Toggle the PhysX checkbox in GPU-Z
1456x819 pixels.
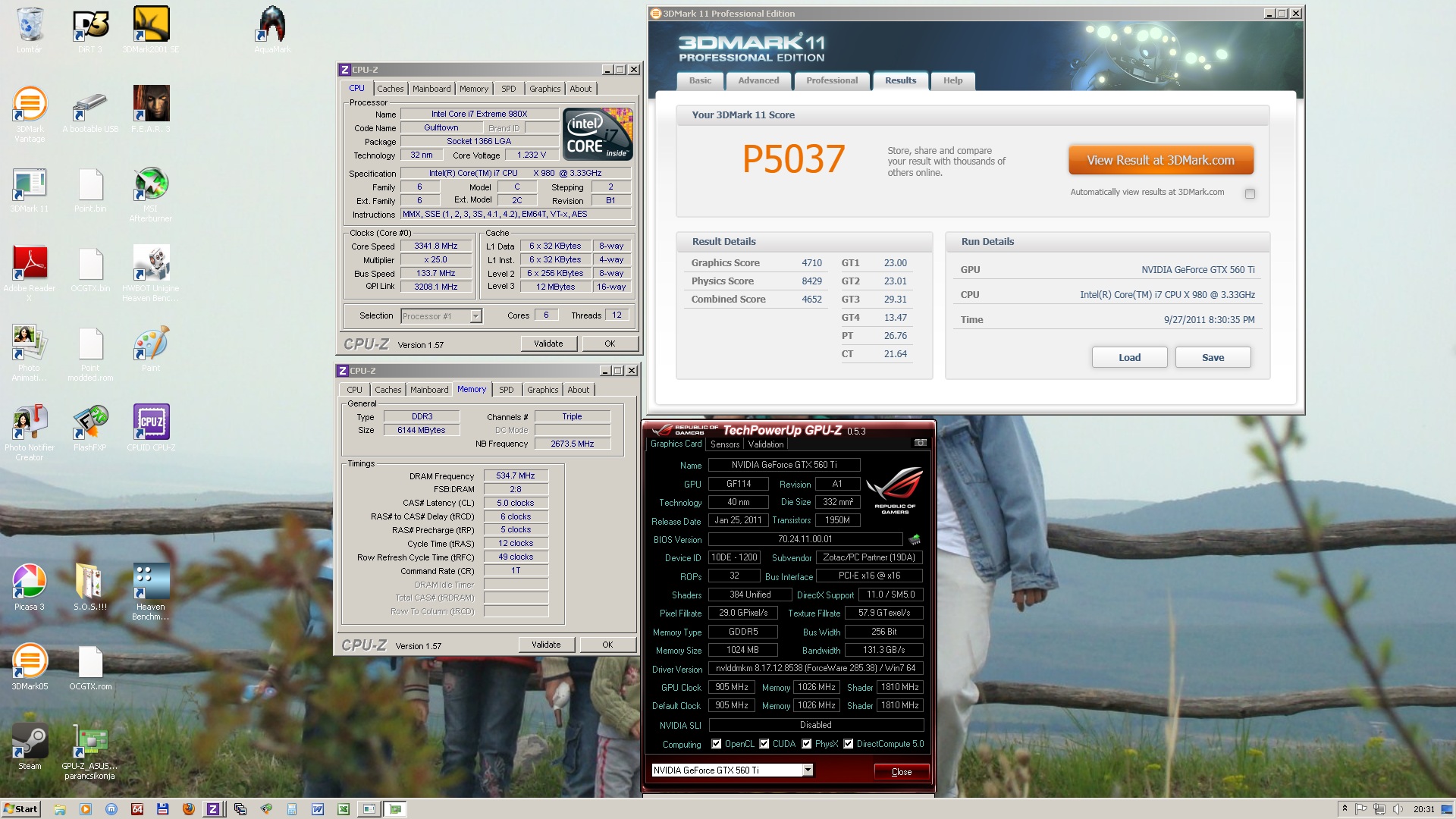806,744
